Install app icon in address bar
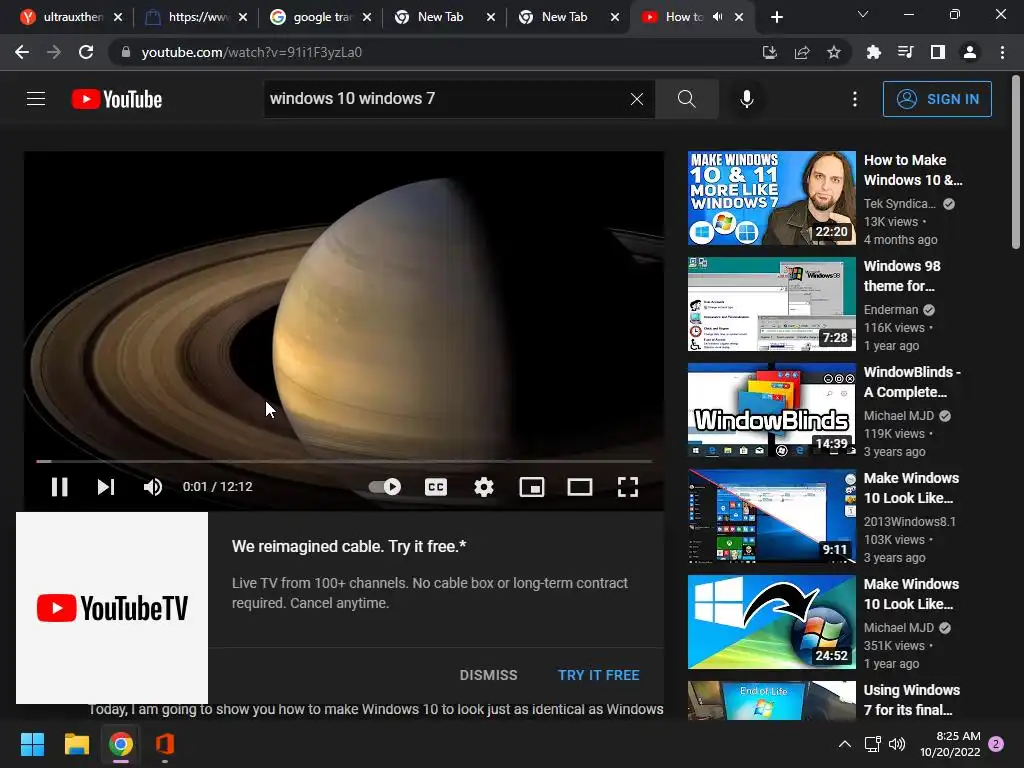This screenshot has height=768, width=1024. coord(770,52)
